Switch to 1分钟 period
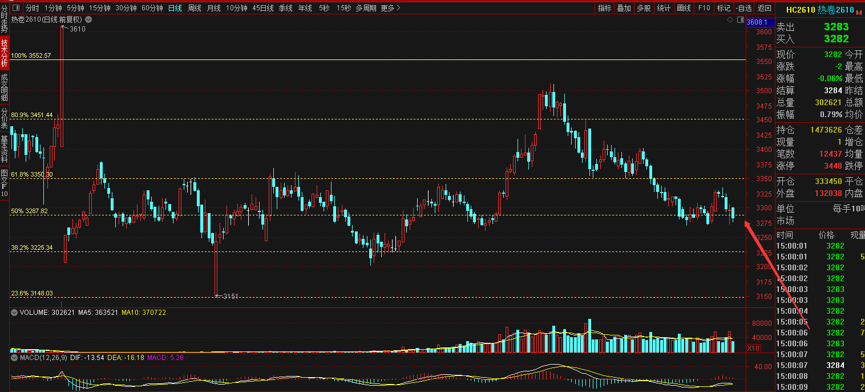Image resolution: width=865 pixels, height=392 pixels. click(54, 8)
